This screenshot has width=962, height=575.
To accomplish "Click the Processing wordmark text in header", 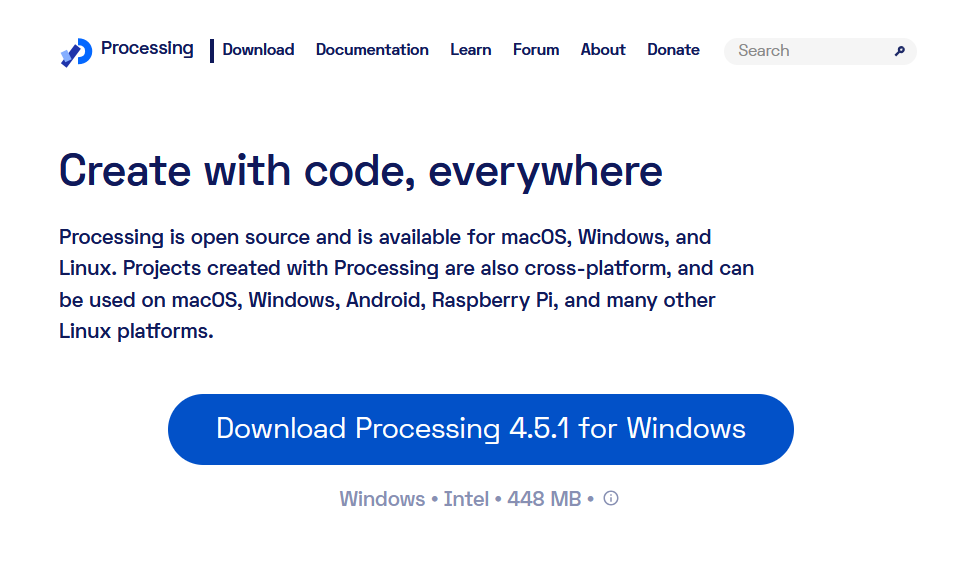I will pyautogui.click(x=147, y=49).
